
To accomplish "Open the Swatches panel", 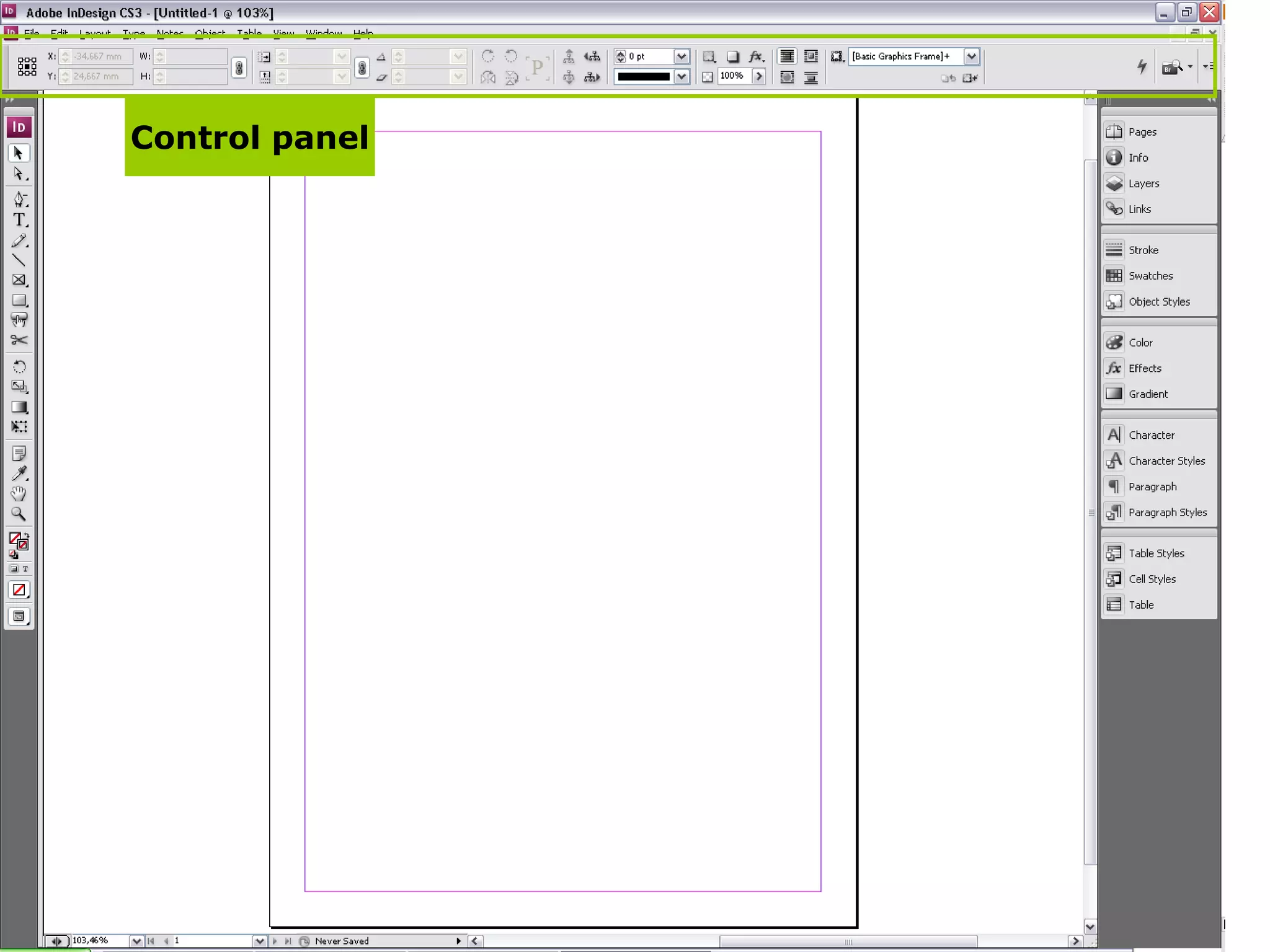I will (1150, 276).
